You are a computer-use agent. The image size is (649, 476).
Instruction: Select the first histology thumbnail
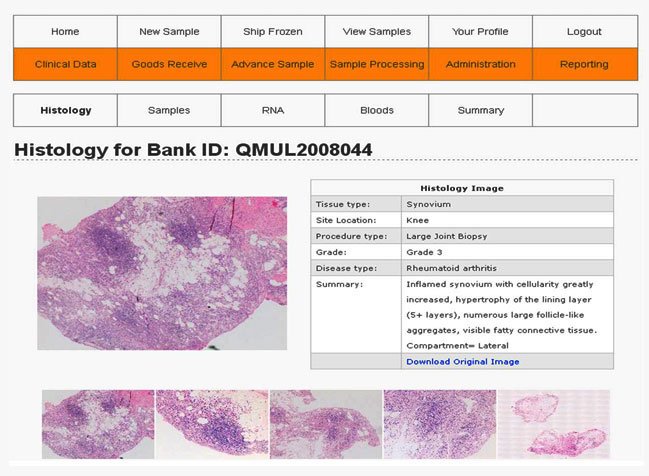[x=98, y=424]
